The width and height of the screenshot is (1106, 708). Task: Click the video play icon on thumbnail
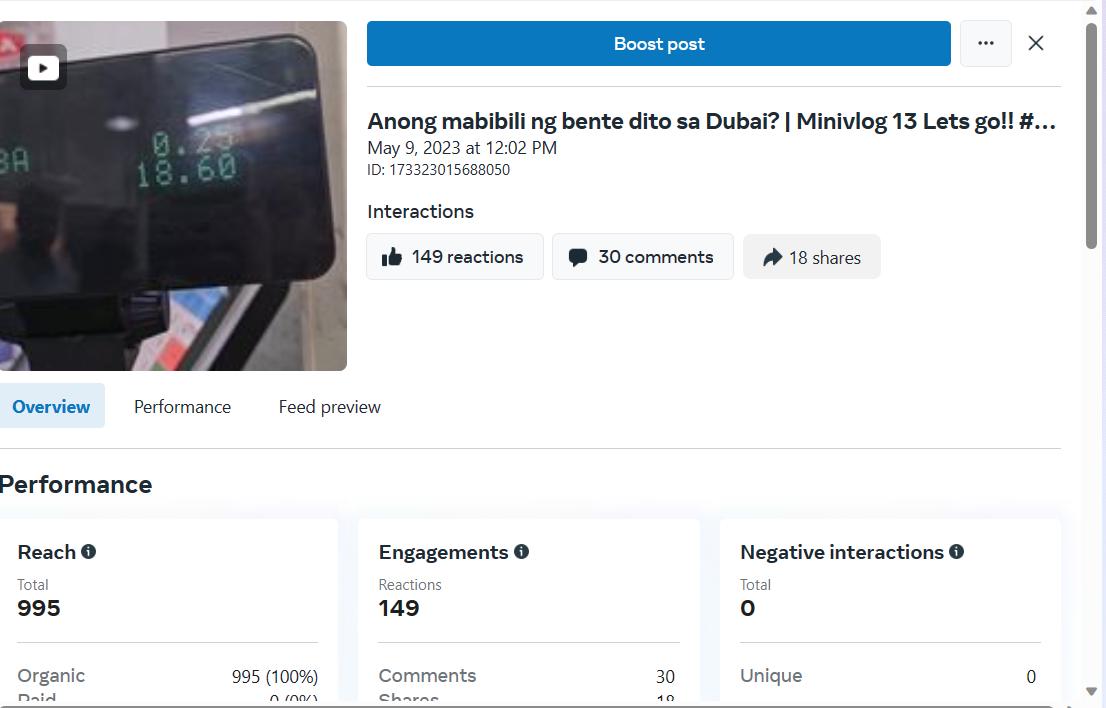pyautogui.click(x=43, y=68)
